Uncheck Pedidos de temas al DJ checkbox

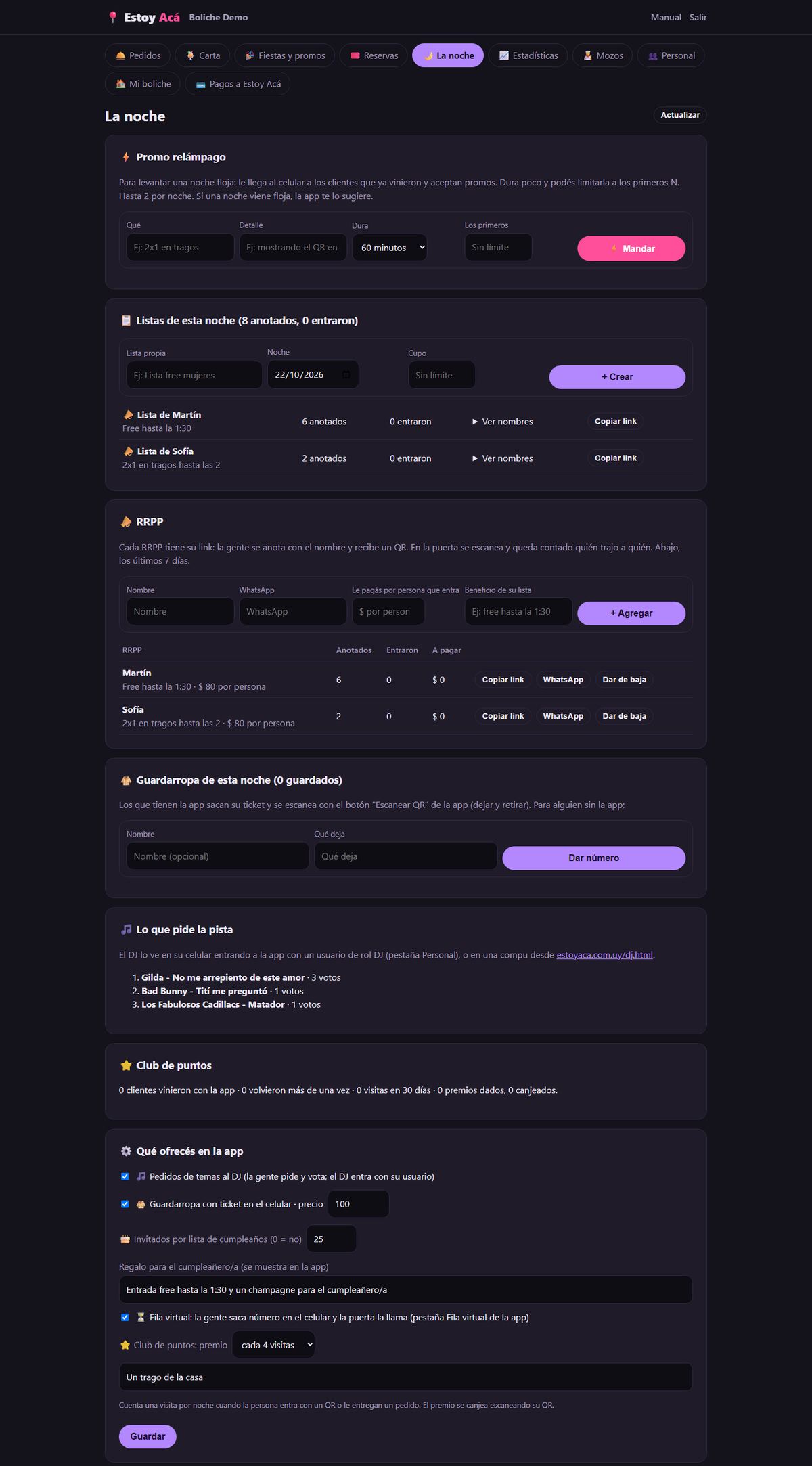coord(125,1176)
